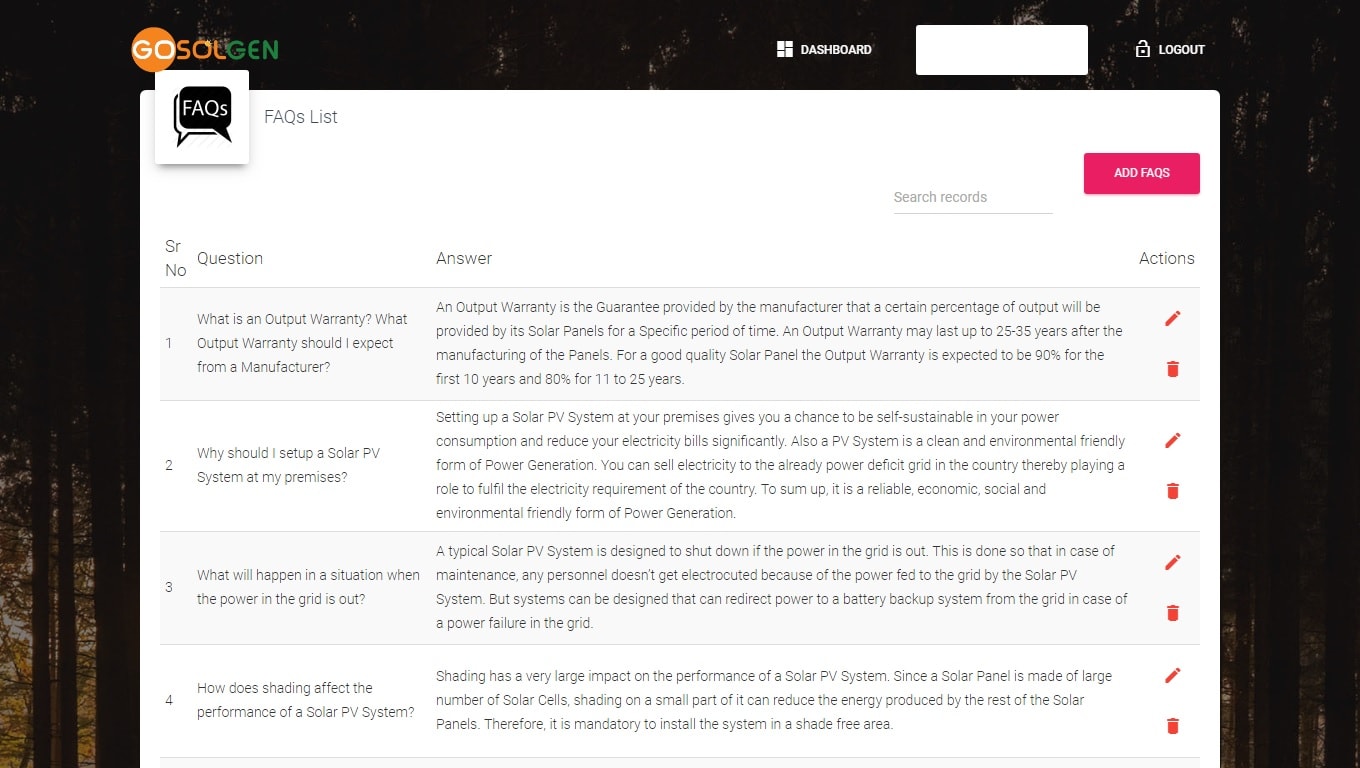This screenshot has width=1360, height=768.
Task: Click answer starting 'Setting up a Solar PV System'
Action: click(781, 465)
